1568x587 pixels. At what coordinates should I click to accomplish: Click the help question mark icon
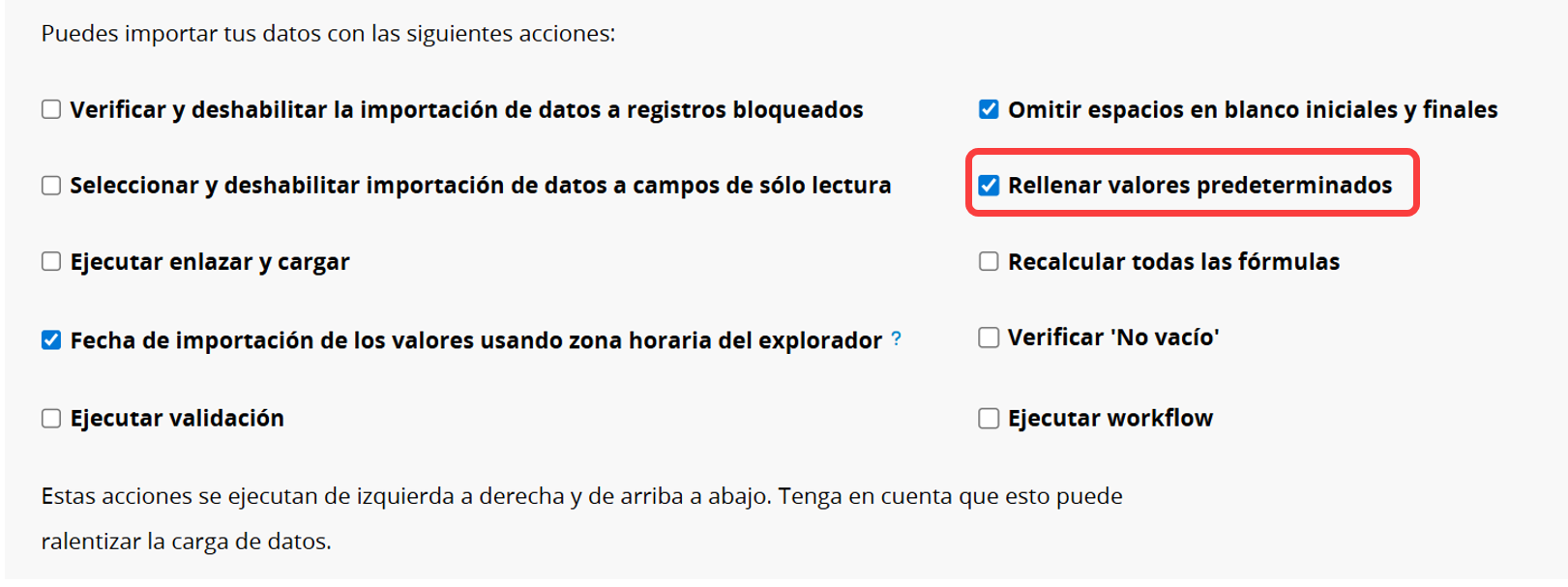pyautogui.click(x=897, y=339)
